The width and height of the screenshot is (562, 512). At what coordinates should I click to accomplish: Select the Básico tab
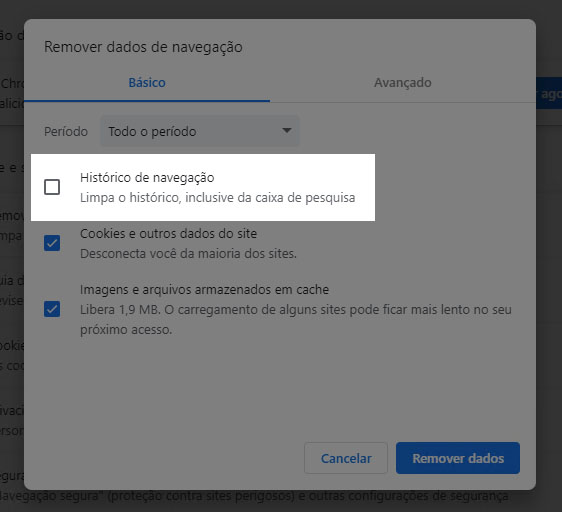[147, 83]
